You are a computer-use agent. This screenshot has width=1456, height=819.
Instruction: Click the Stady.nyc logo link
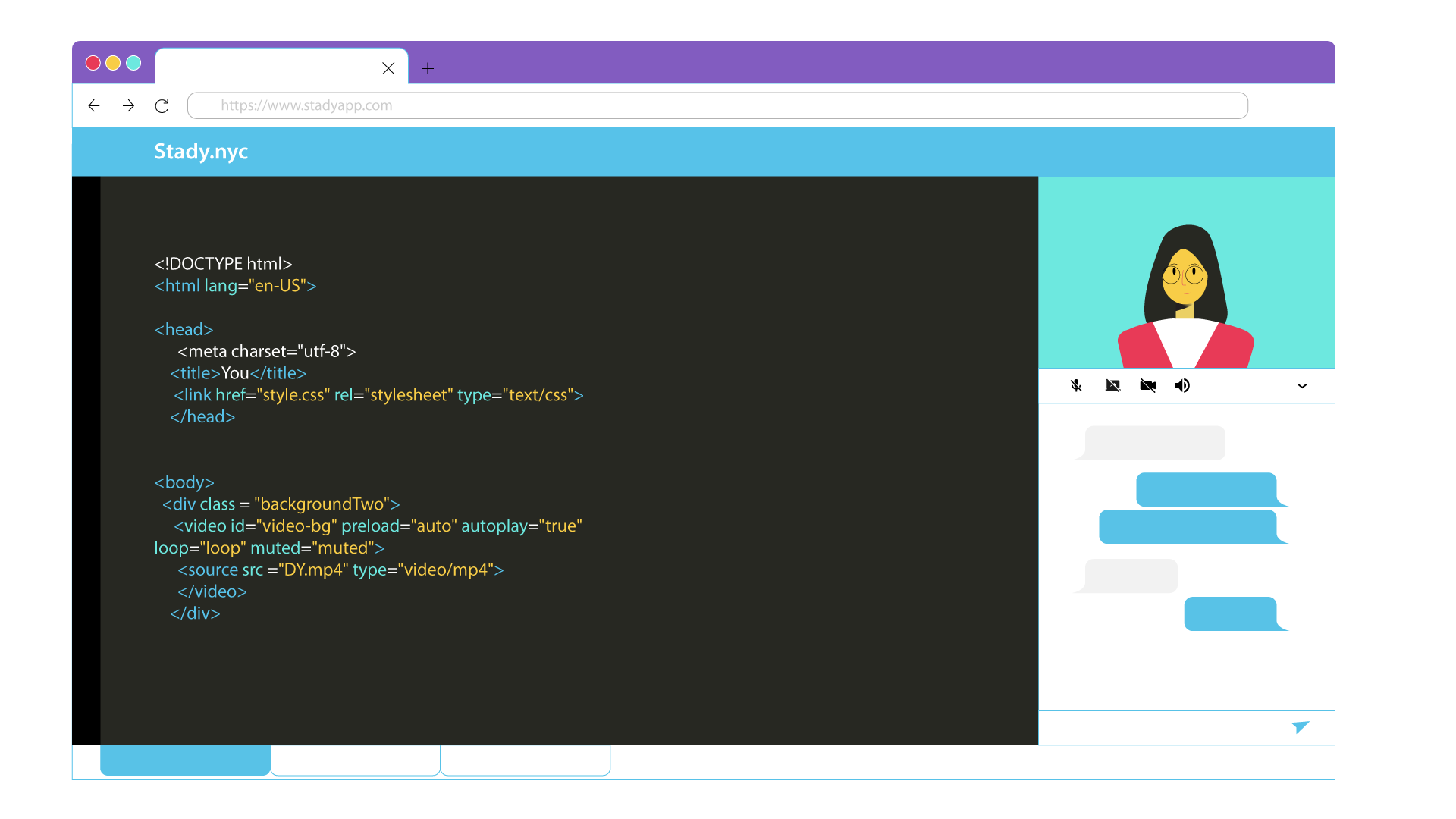tap(201, 152)
